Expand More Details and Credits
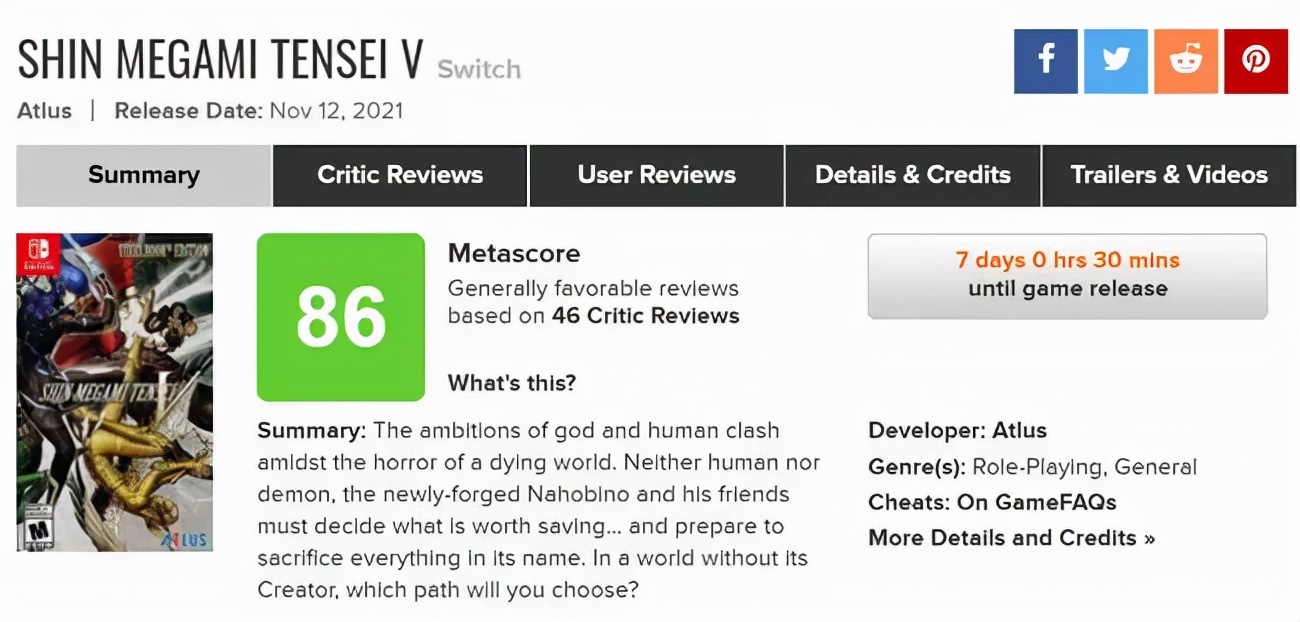 pos(1011,538)
